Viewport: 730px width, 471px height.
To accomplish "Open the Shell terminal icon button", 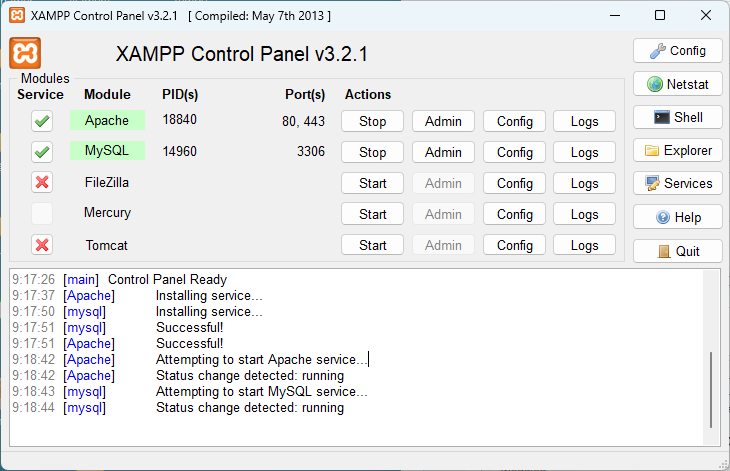I will click(677, 117).
